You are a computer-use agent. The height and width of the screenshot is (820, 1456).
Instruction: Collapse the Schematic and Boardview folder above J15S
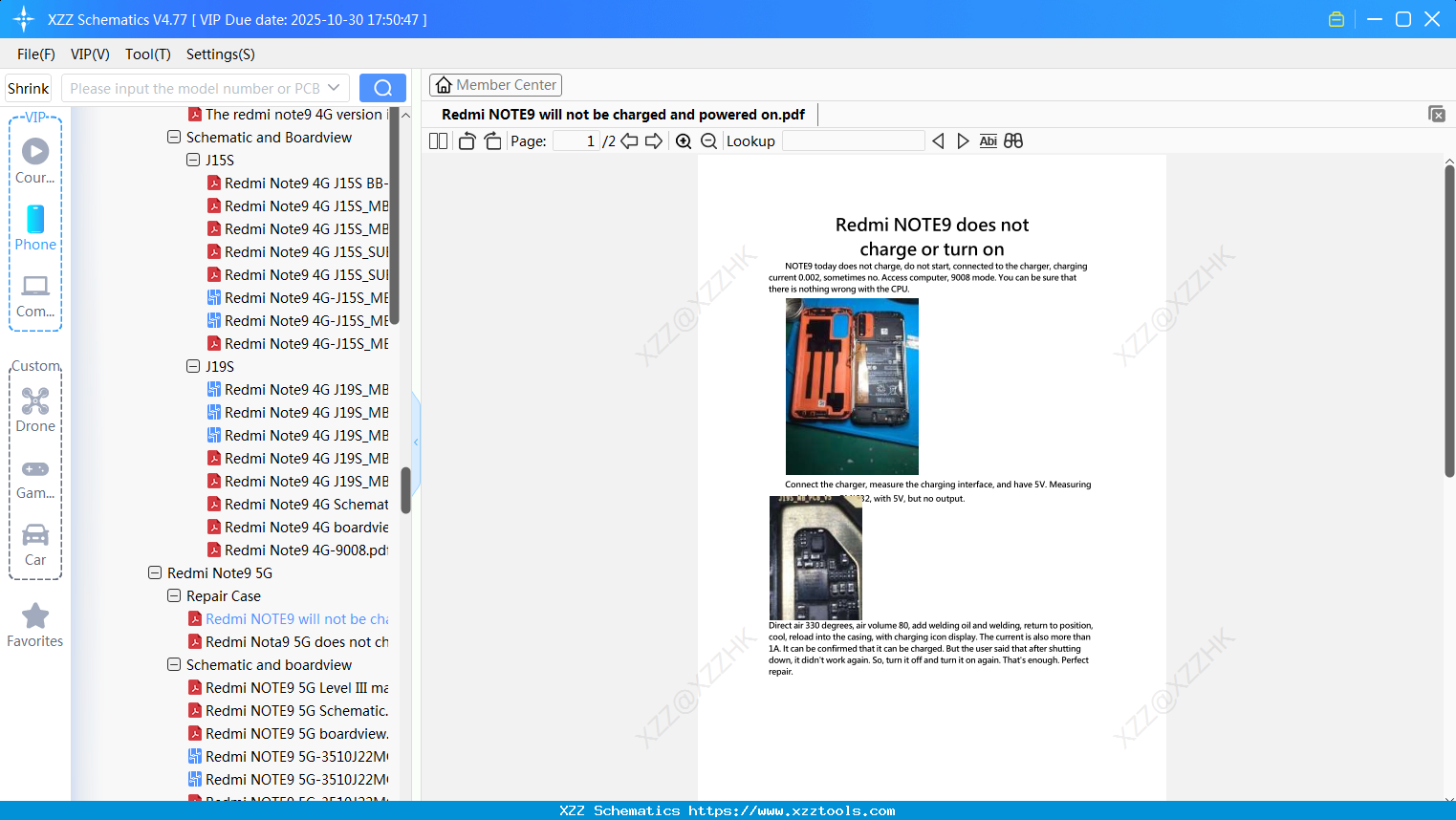[x=174, y=138]
